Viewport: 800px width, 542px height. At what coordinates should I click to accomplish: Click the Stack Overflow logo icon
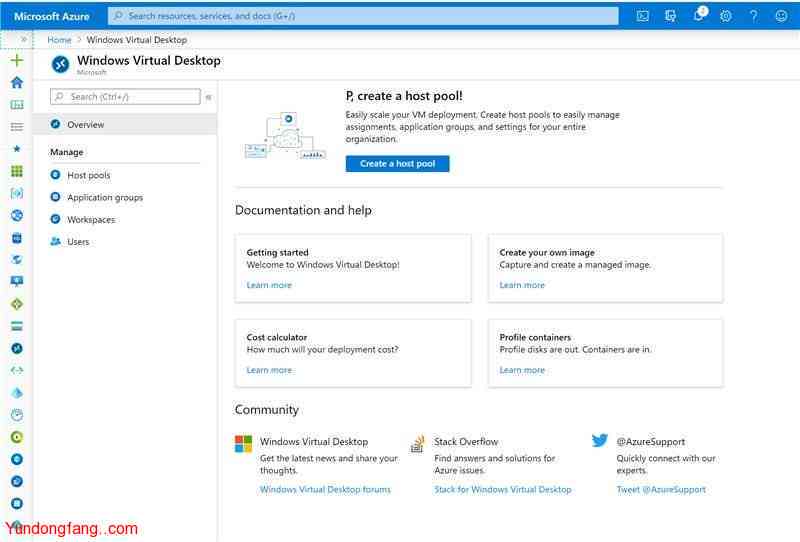click(418, 444)
